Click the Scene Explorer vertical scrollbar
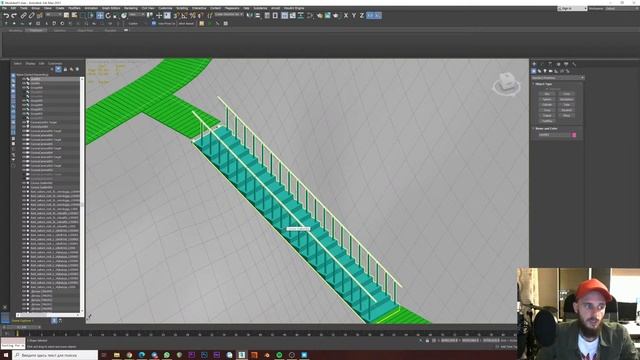This screenshot has width=640, height=360. (82, 196)
